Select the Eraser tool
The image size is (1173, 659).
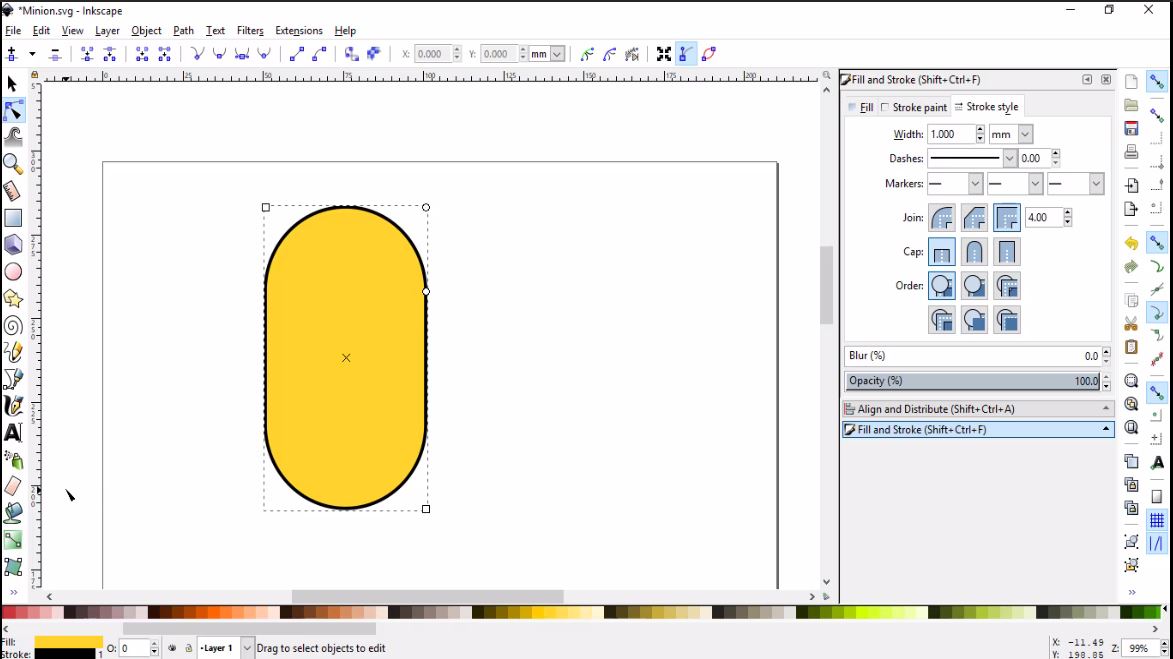pyautogui.click(x=13, y=486)
